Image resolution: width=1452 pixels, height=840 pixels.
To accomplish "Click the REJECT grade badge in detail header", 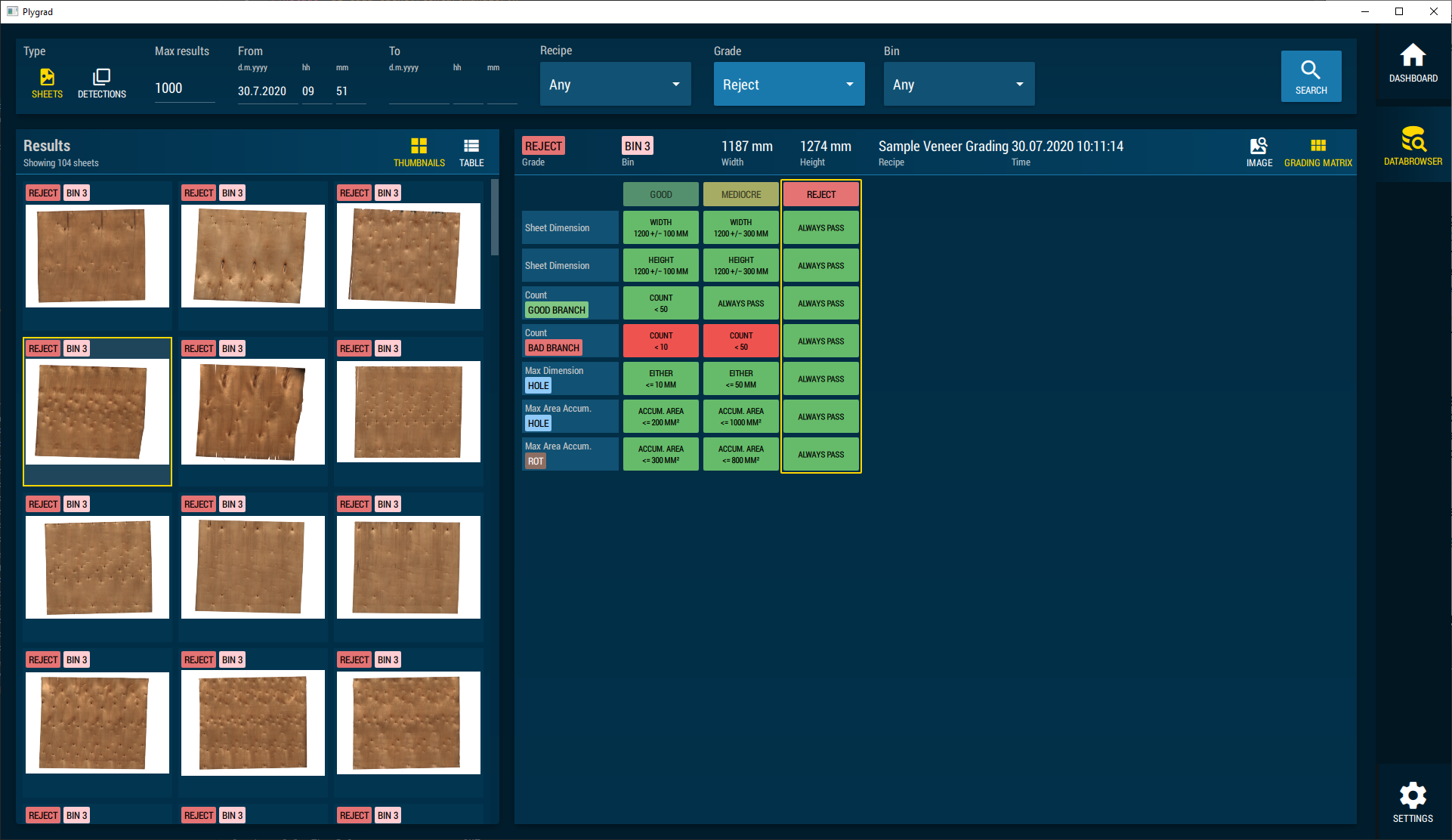I will pos(543,146).
